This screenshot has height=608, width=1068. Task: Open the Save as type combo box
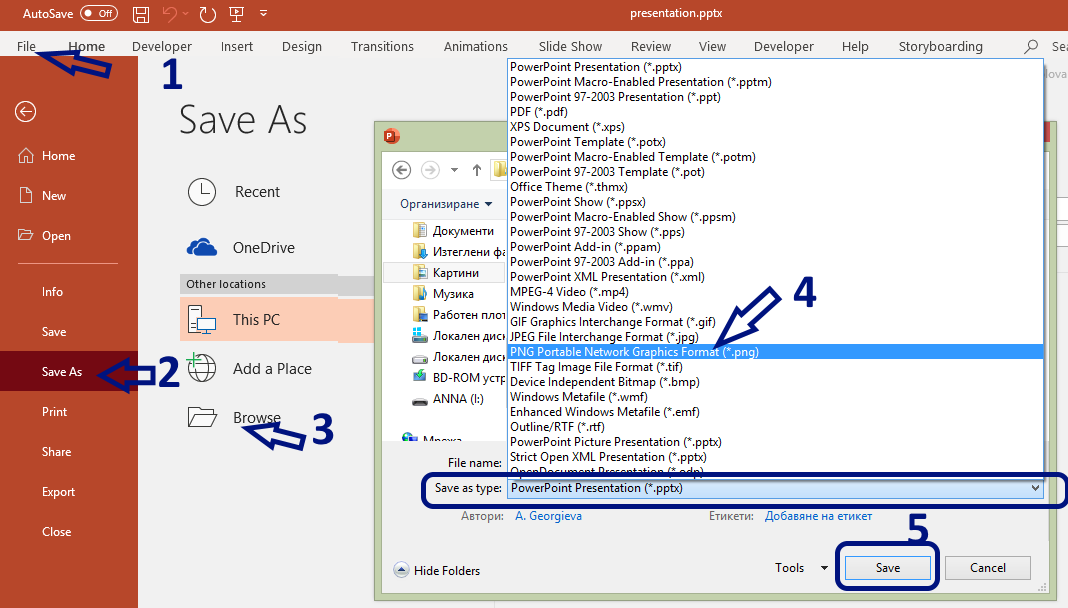tap(775, 488)
